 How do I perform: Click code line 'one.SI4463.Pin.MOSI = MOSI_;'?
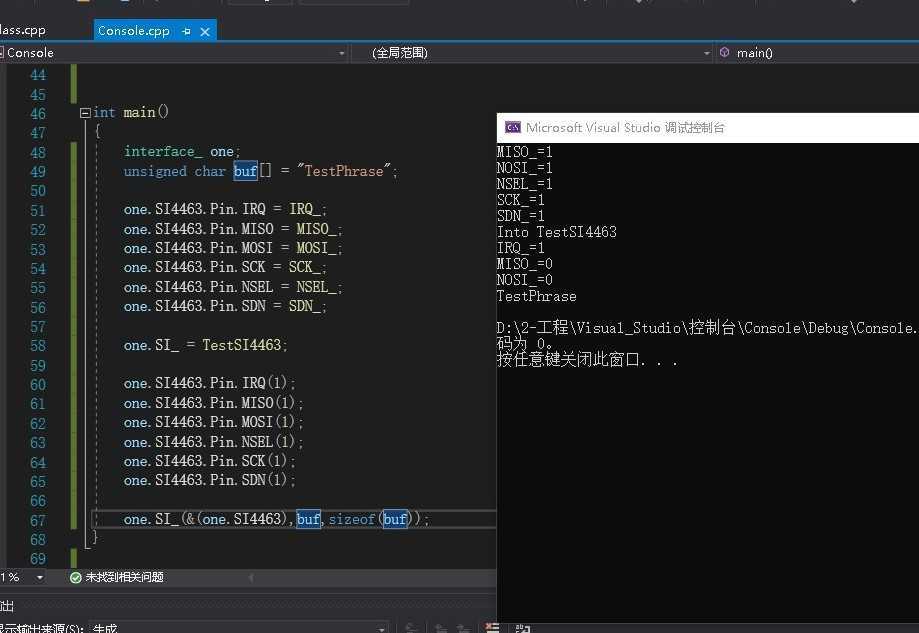233,248
